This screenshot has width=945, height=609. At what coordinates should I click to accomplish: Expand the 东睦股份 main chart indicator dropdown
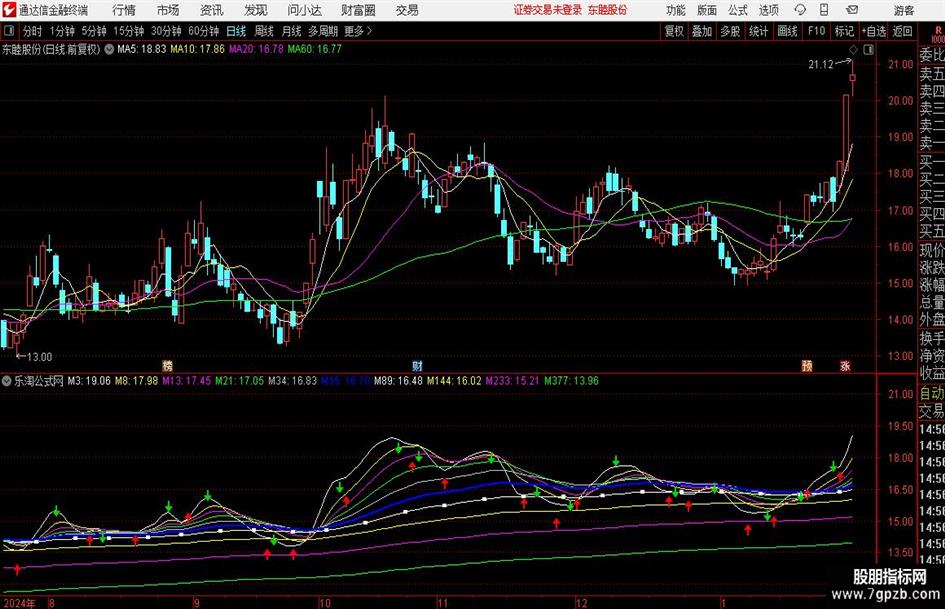coord(109,49)
